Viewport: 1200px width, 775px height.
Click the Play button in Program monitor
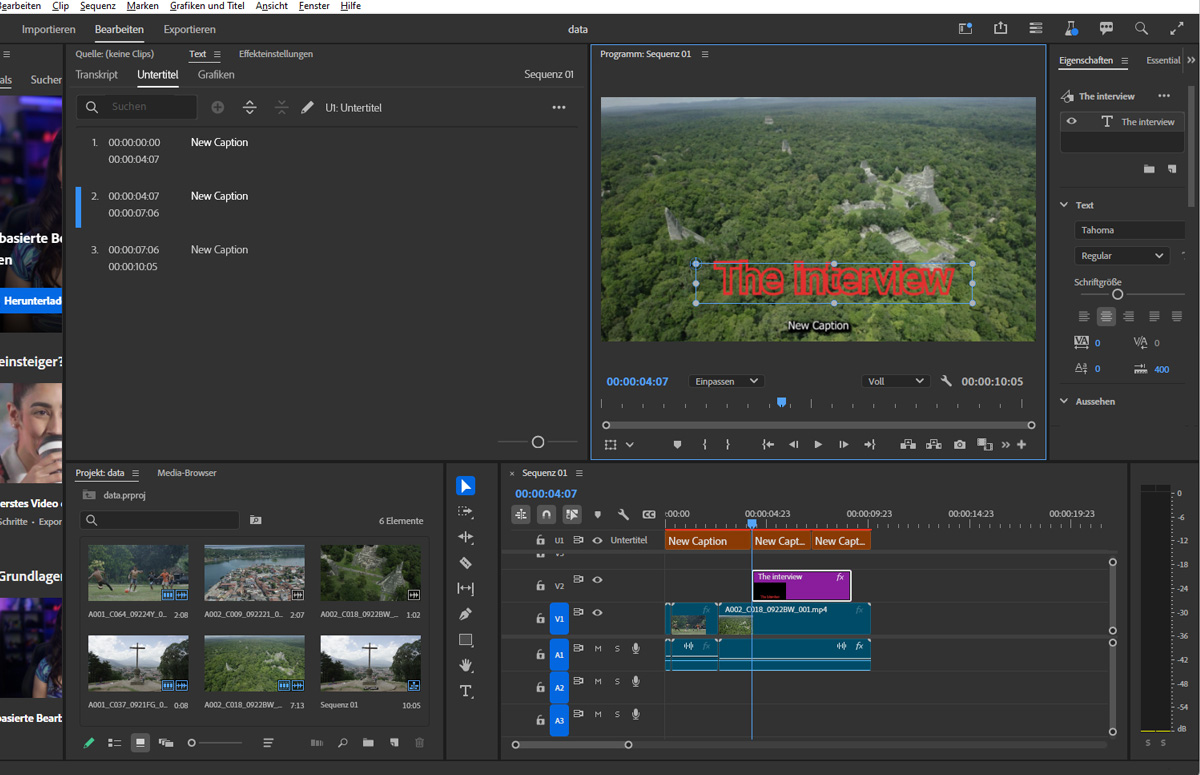point(818,445)
